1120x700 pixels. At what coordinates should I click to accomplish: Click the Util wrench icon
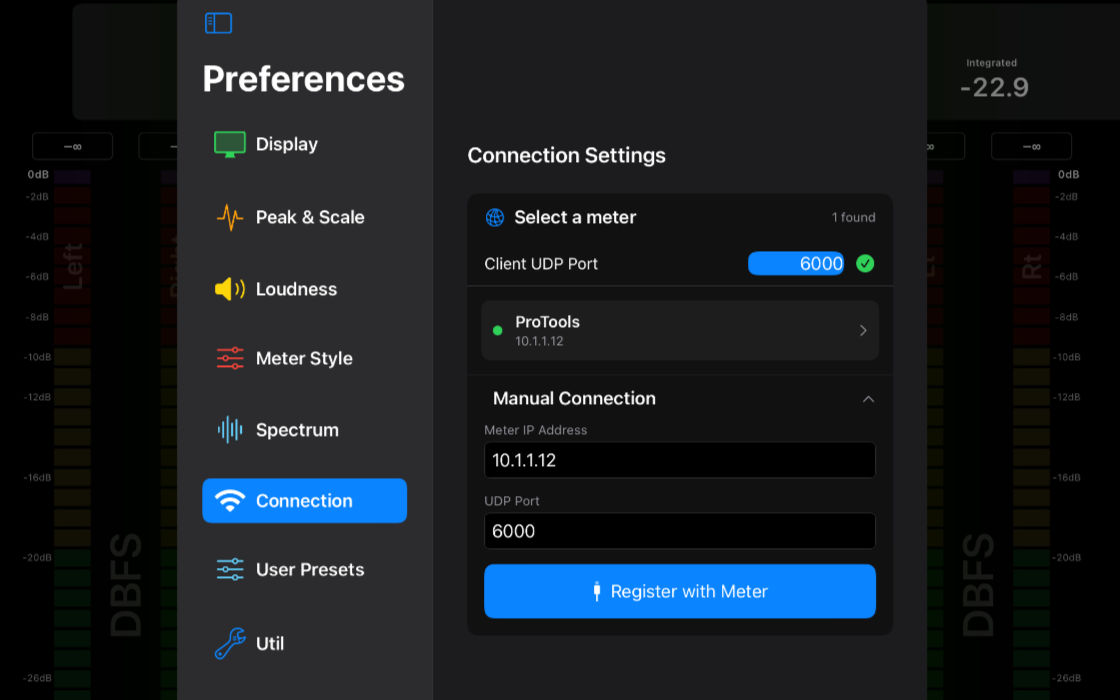click(230, 644)
